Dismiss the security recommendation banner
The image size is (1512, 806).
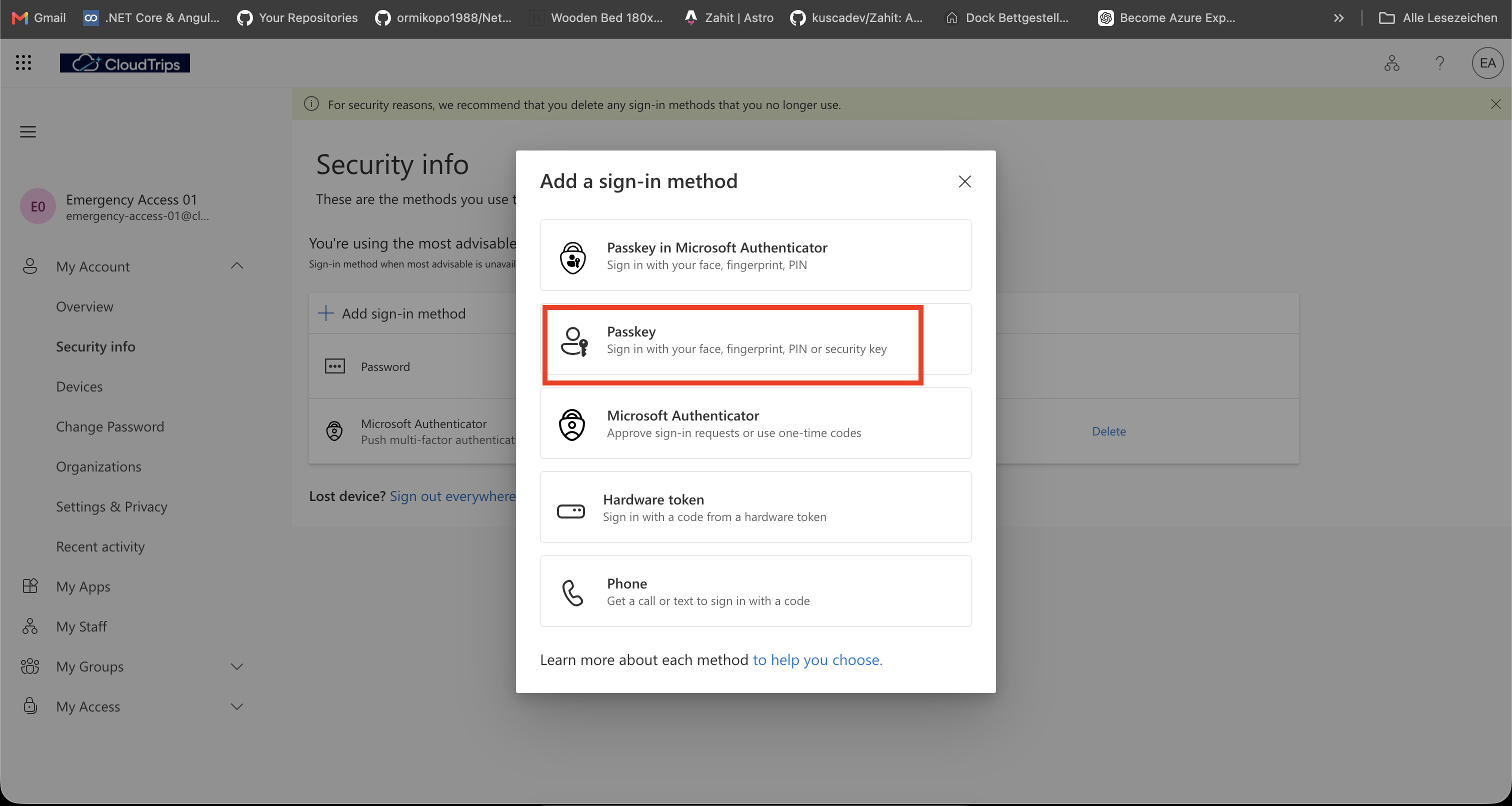click(1495, 104)
